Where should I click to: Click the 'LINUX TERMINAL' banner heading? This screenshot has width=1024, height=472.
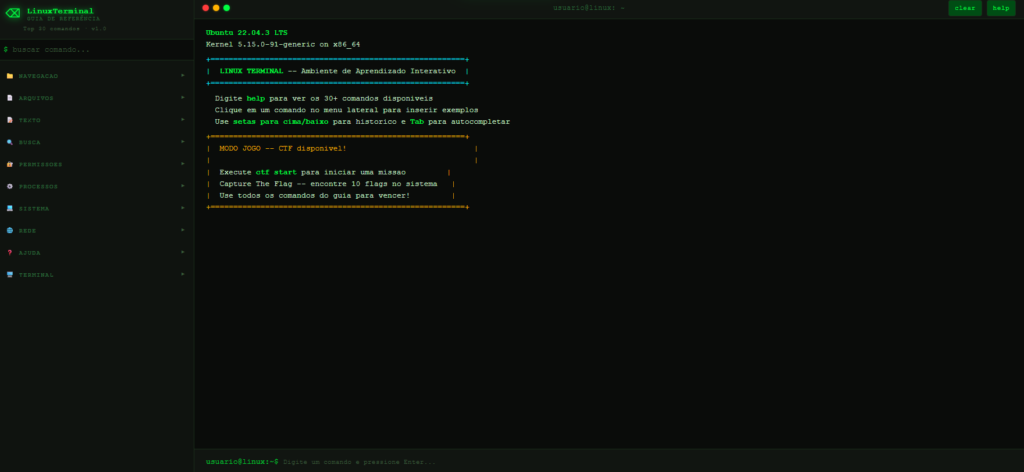tap(251, 71)
